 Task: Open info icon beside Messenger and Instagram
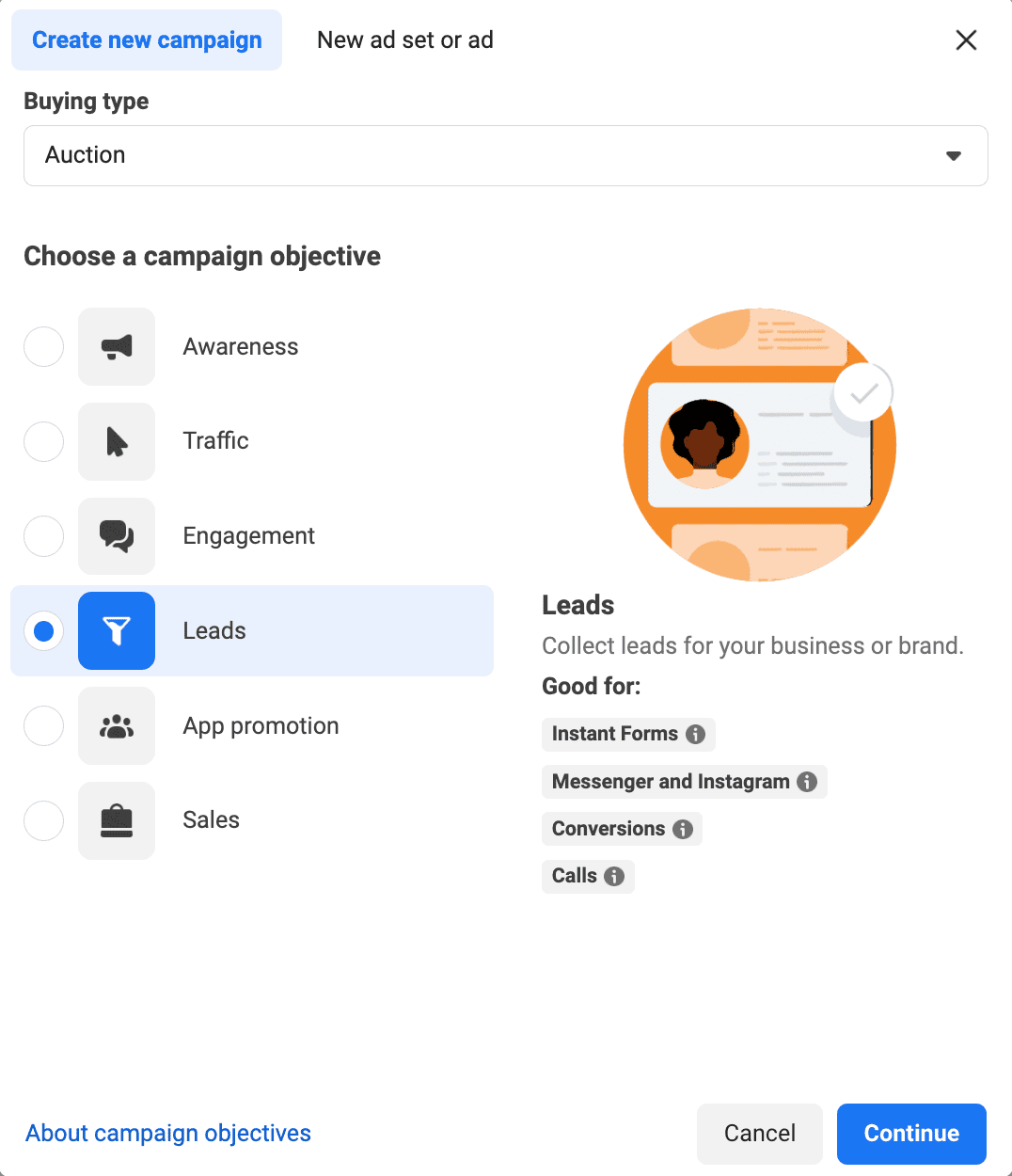click(807, 782)
